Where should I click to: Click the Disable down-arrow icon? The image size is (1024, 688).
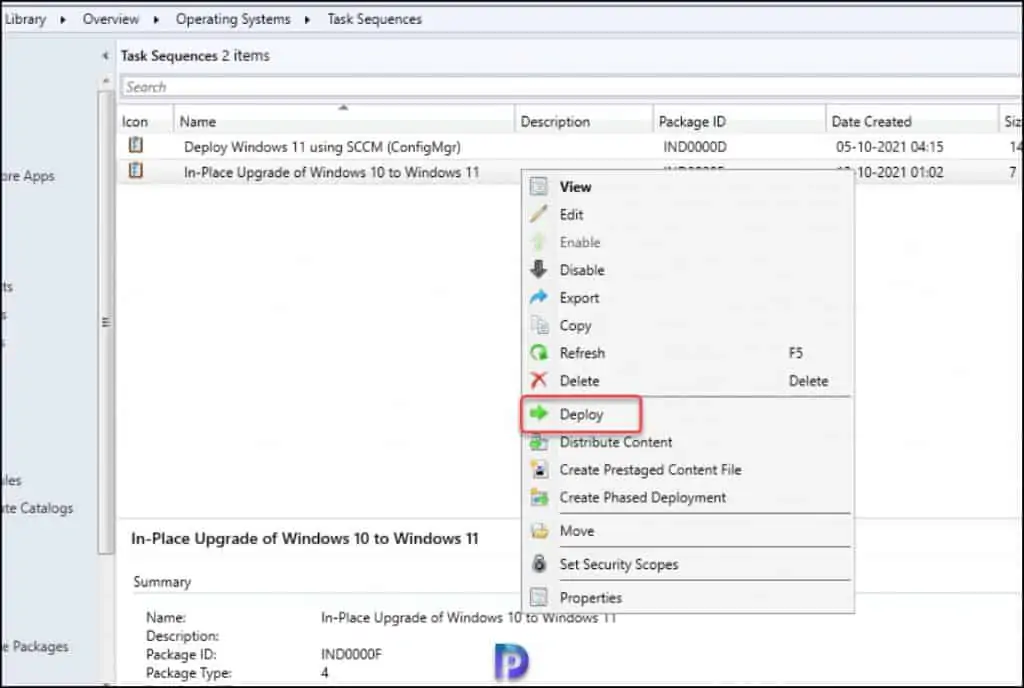tap(539, 270)
